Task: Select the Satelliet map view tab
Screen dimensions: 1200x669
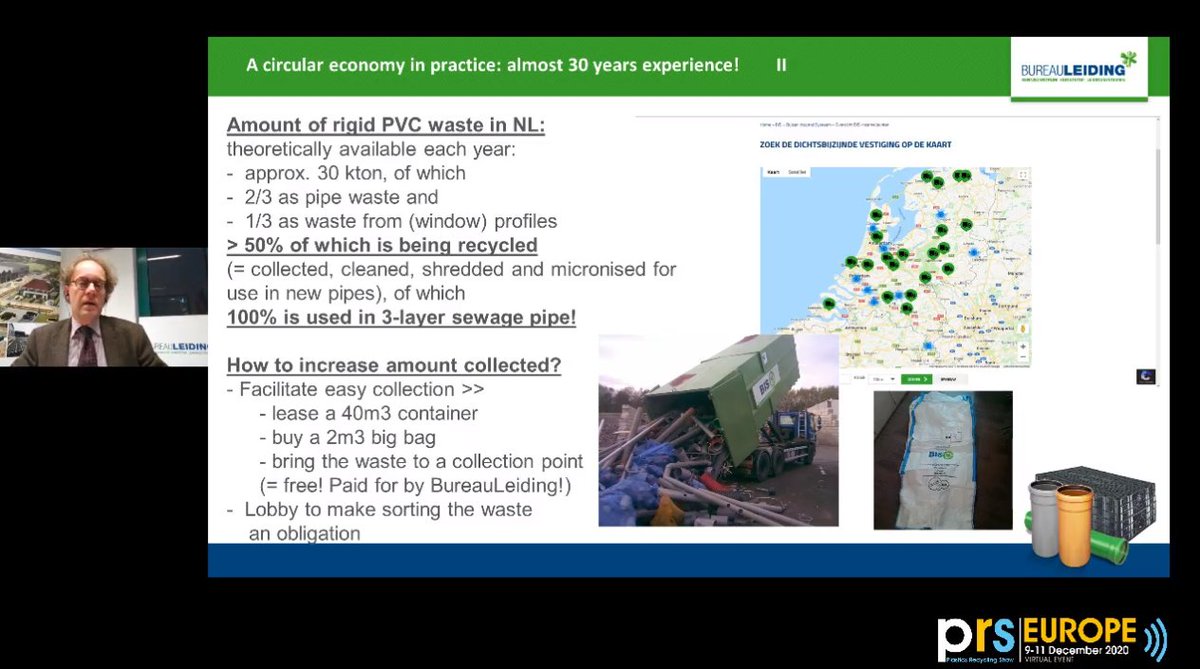Action: coord(797,172)
